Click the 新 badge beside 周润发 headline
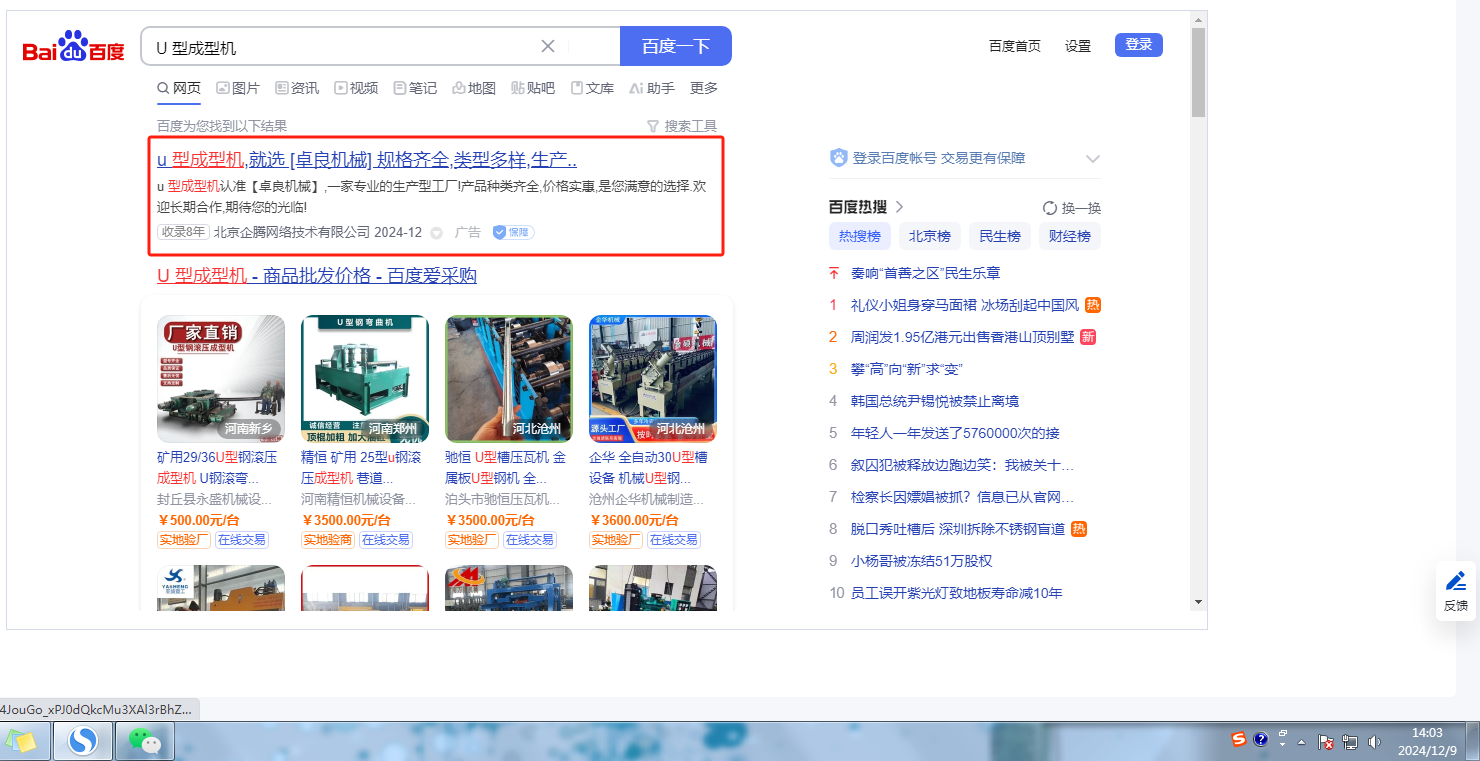The image size is (1480, 761). pos(1088,337)
